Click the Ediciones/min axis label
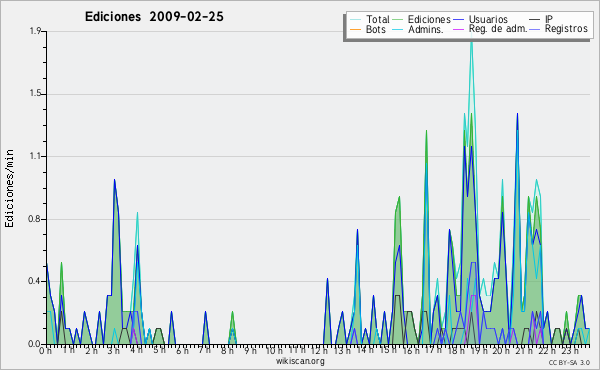The height and width of the screenshot is (370, 600). coord(9,188)
